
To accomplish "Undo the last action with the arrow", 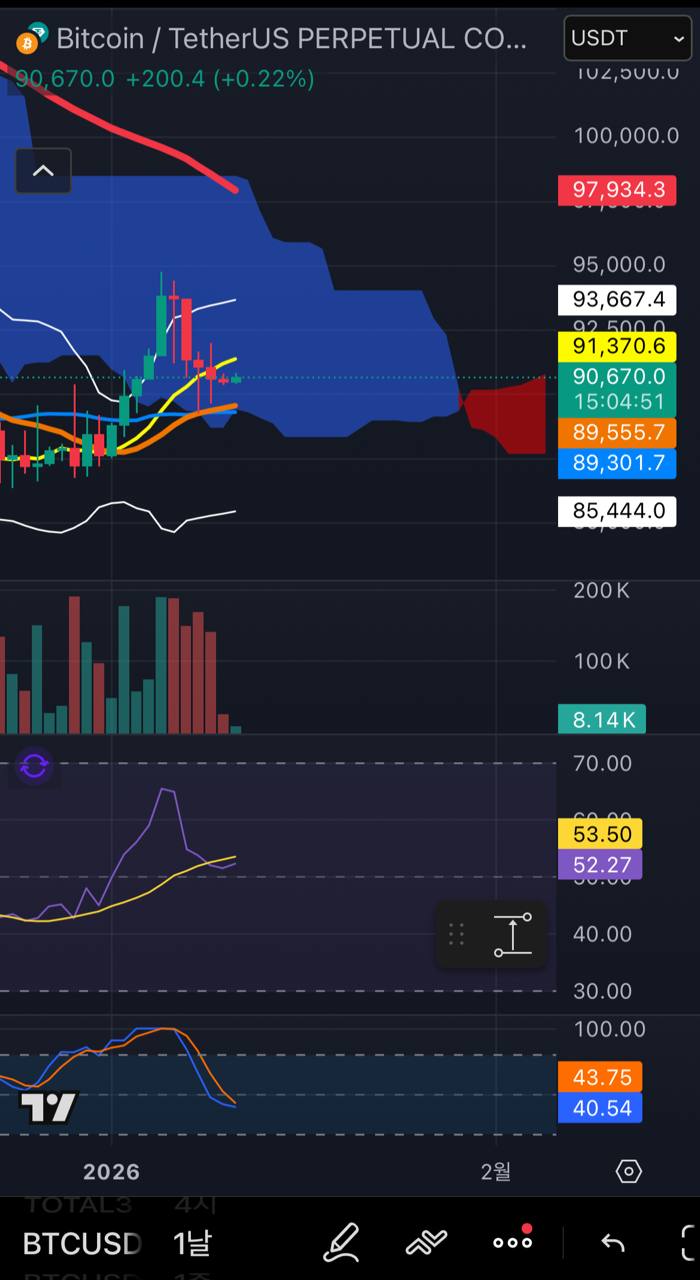I will pos(612,1243).
